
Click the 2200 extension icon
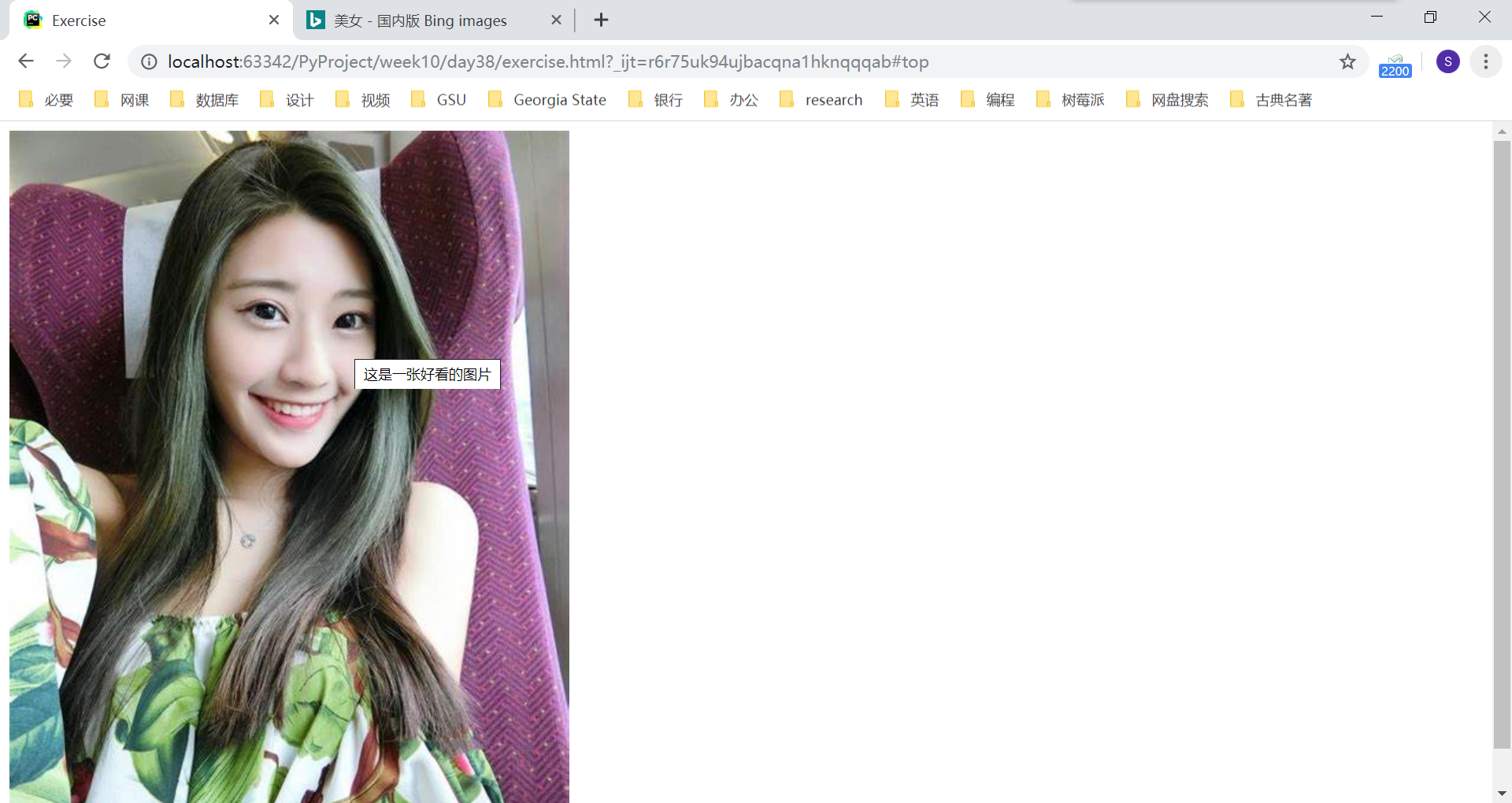click(1395, 65)
